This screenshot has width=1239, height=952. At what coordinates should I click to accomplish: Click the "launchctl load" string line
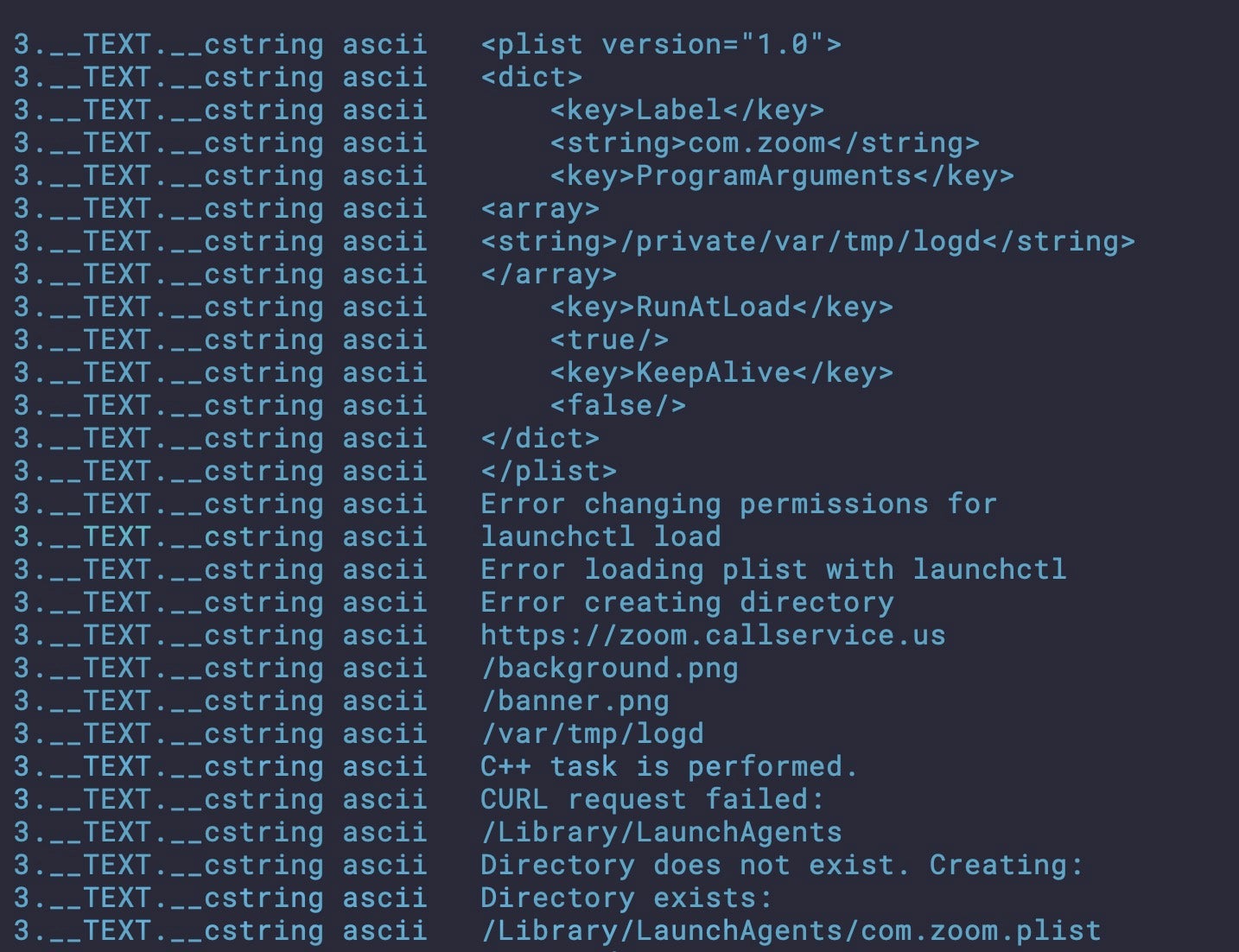(600, 537)
